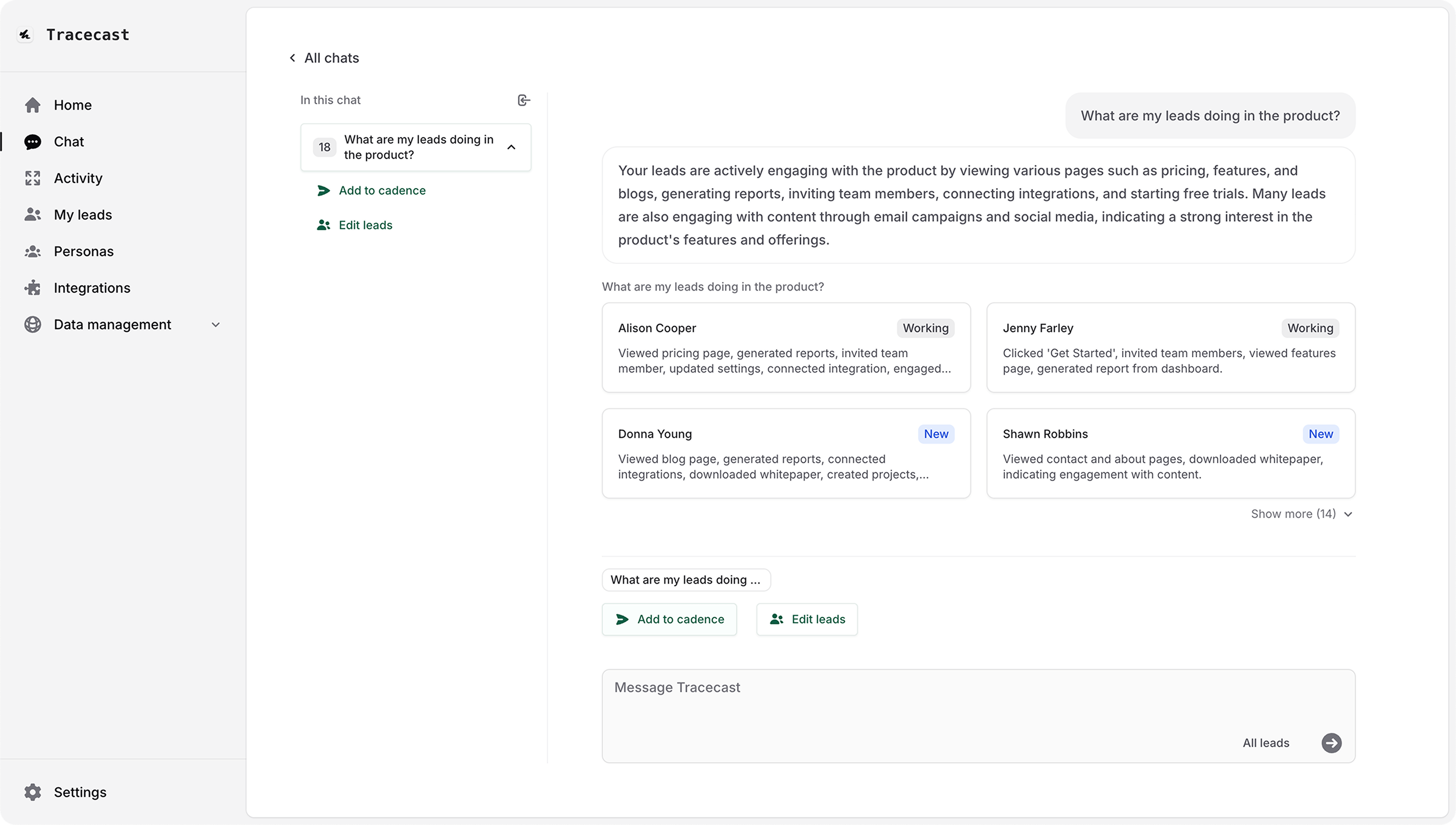1456x825 pixels.
Task: Open the All leads filter selector
Action: click(1266, 743)
